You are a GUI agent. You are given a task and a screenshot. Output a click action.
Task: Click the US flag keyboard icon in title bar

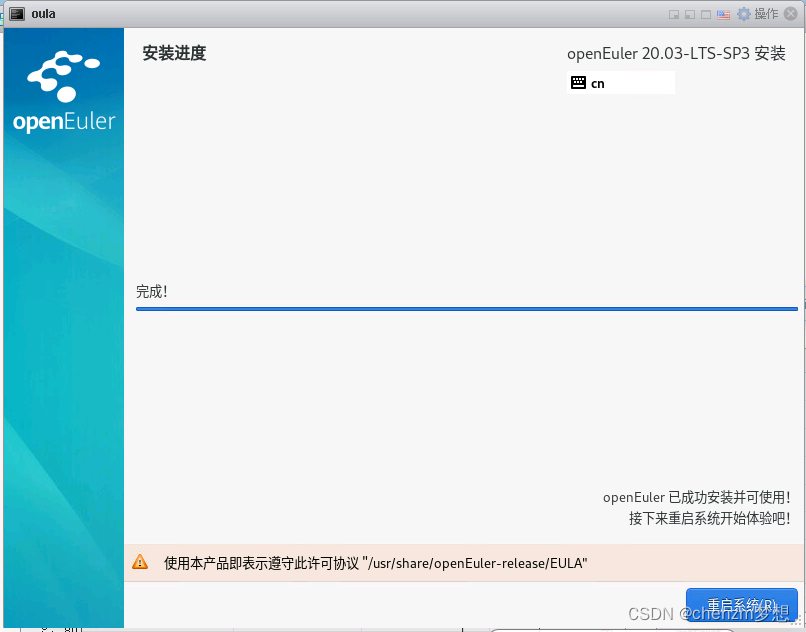pyautogui.click(x=723, y=15)
